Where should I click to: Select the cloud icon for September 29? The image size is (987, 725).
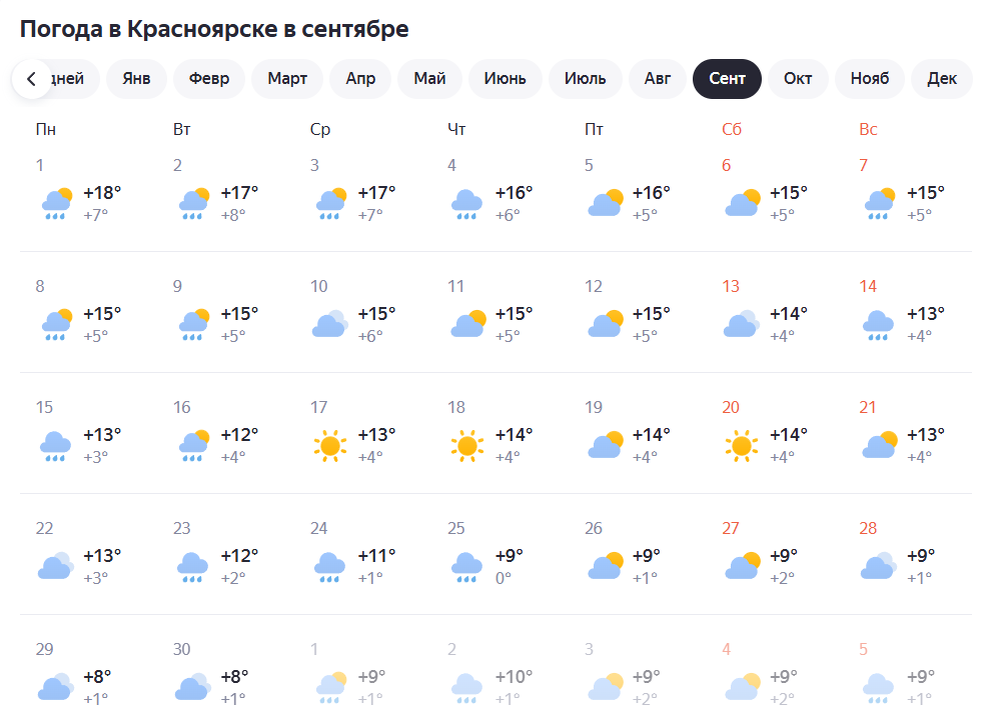point(56,686)
